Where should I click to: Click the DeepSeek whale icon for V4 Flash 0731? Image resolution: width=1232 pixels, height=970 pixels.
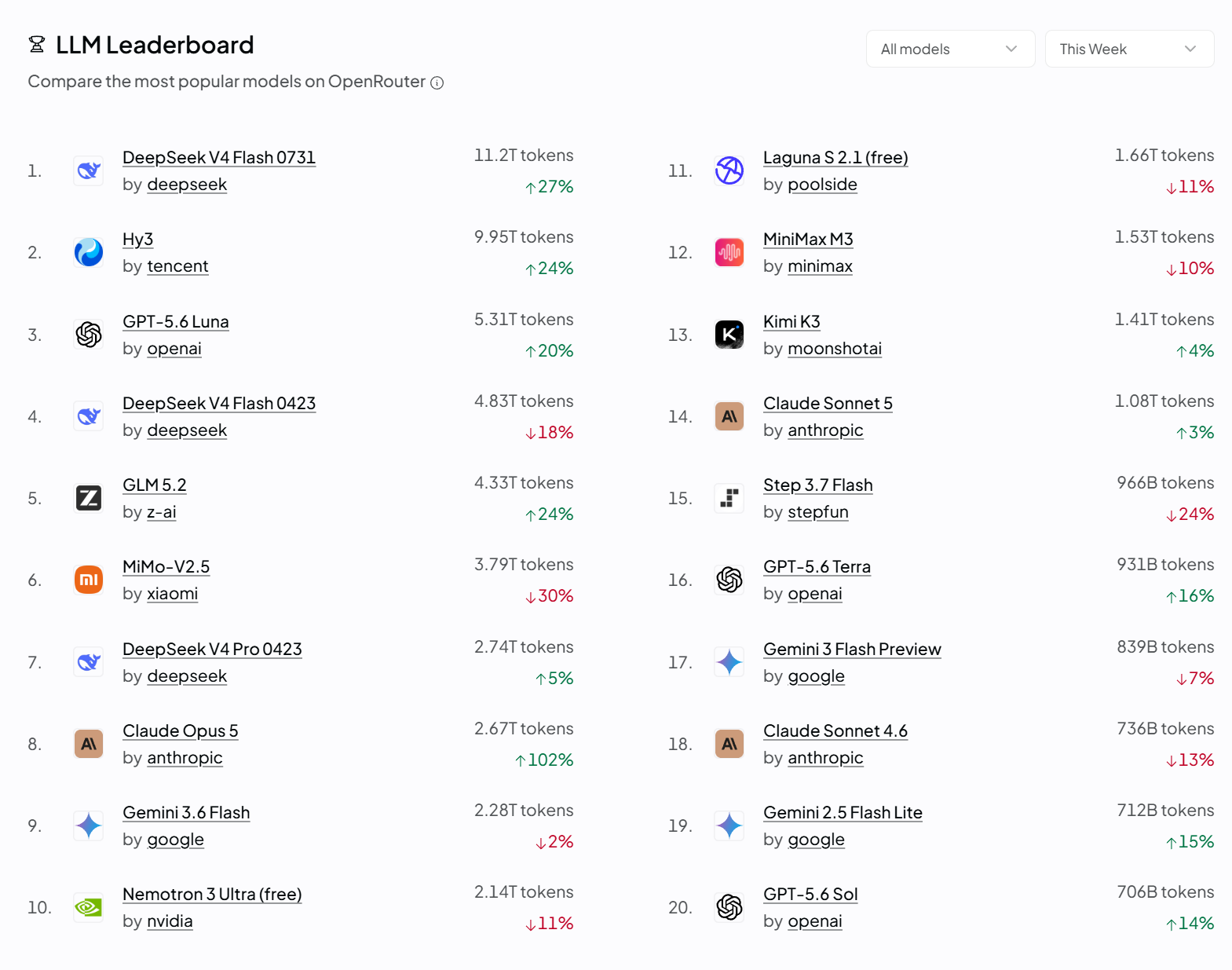click(x=89, y=170)
